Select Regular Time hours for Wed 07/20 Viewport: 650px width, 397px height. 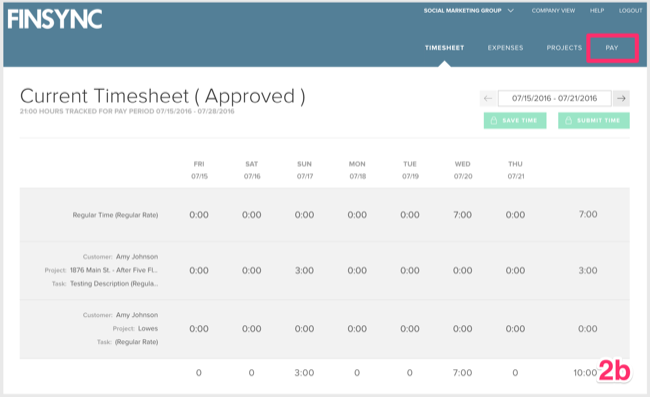click(x=462, y=215)
